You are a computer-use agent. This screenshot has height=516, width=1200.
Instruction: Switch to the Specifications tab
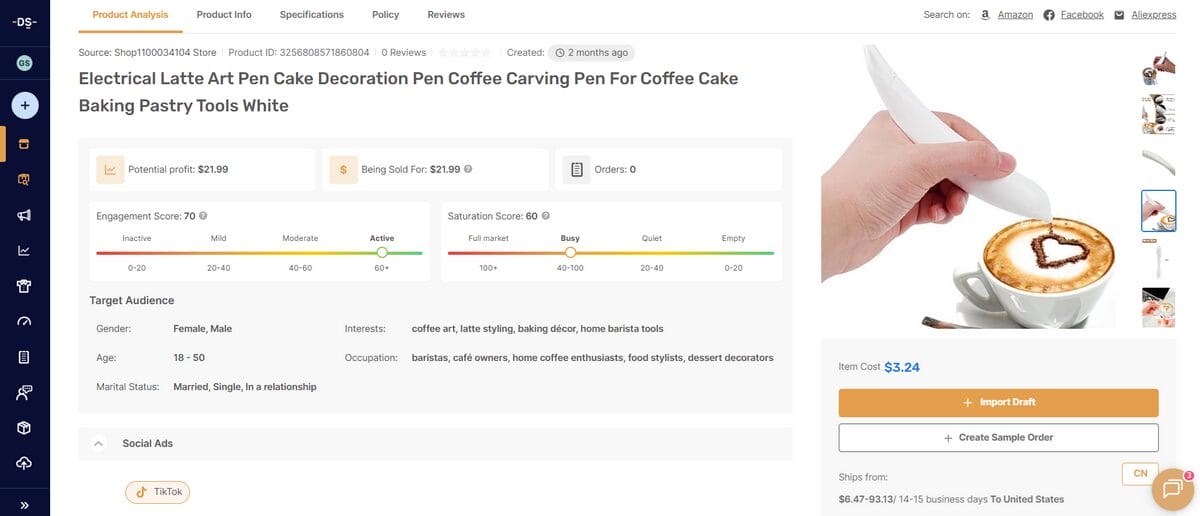(x=311, y=15)
